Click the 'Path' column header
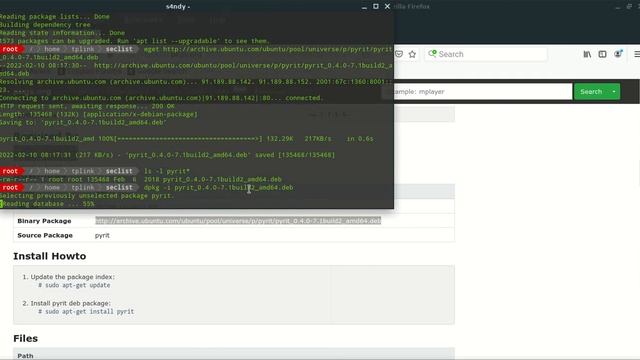The width and height of the screenshot is (640, 360). pos(25,356)
